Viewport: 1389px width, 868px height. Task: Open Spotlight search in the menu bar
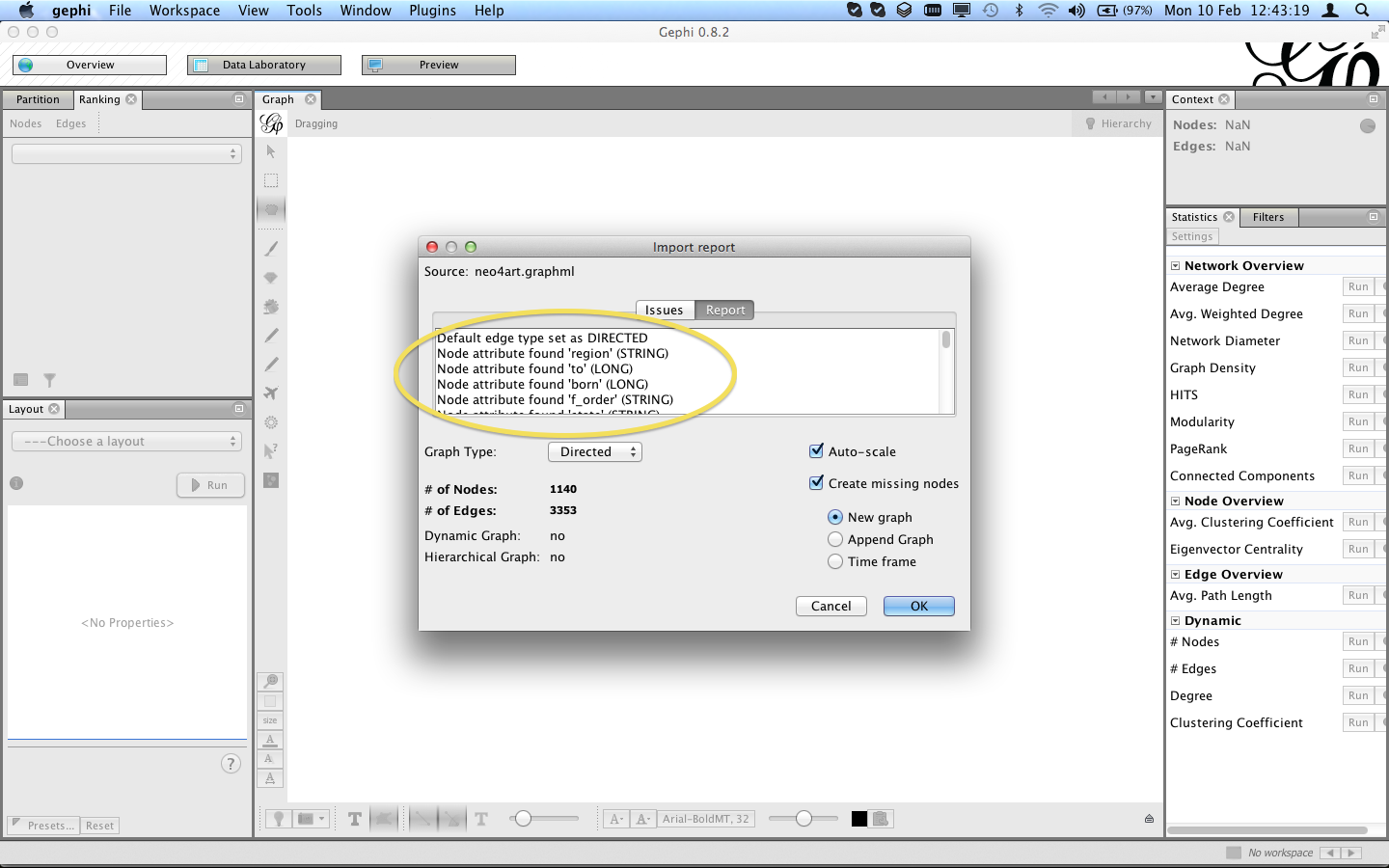tap(1362, 11)
